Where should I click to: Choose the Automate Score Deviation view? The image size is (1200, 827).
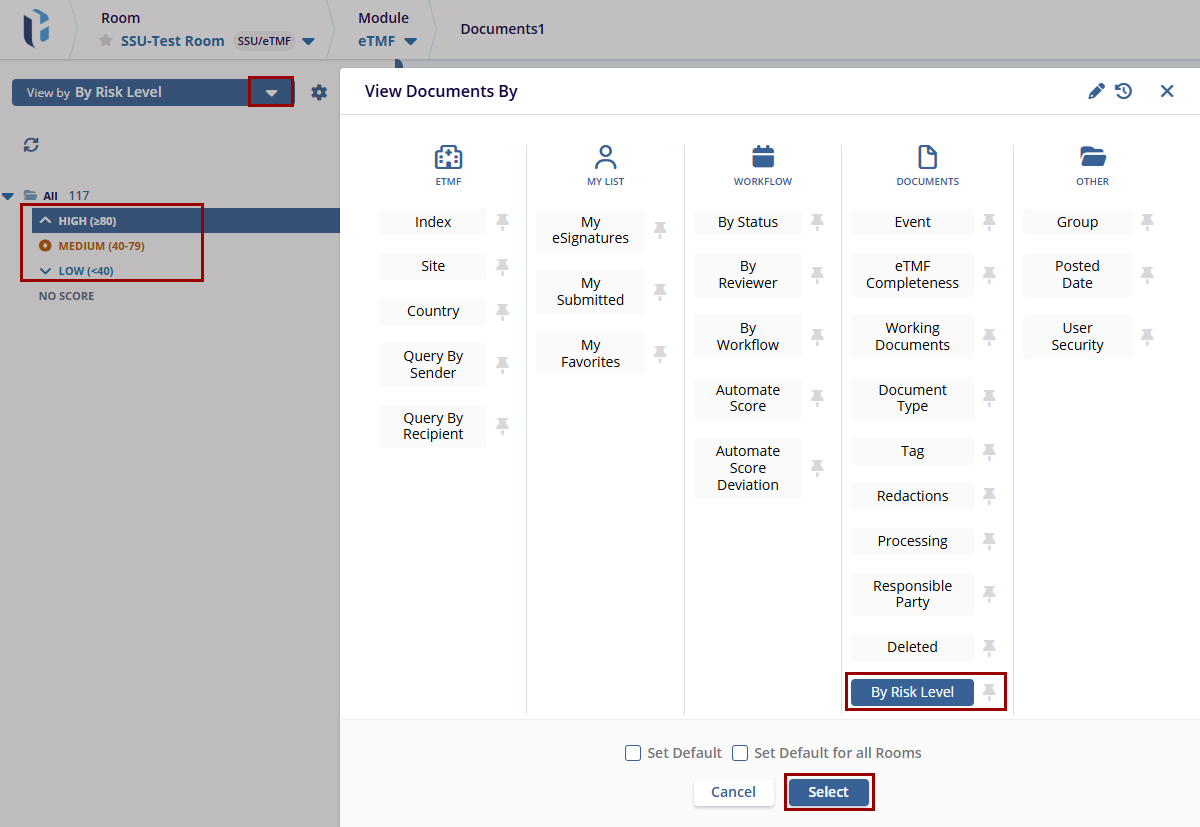tap(747, 468)
